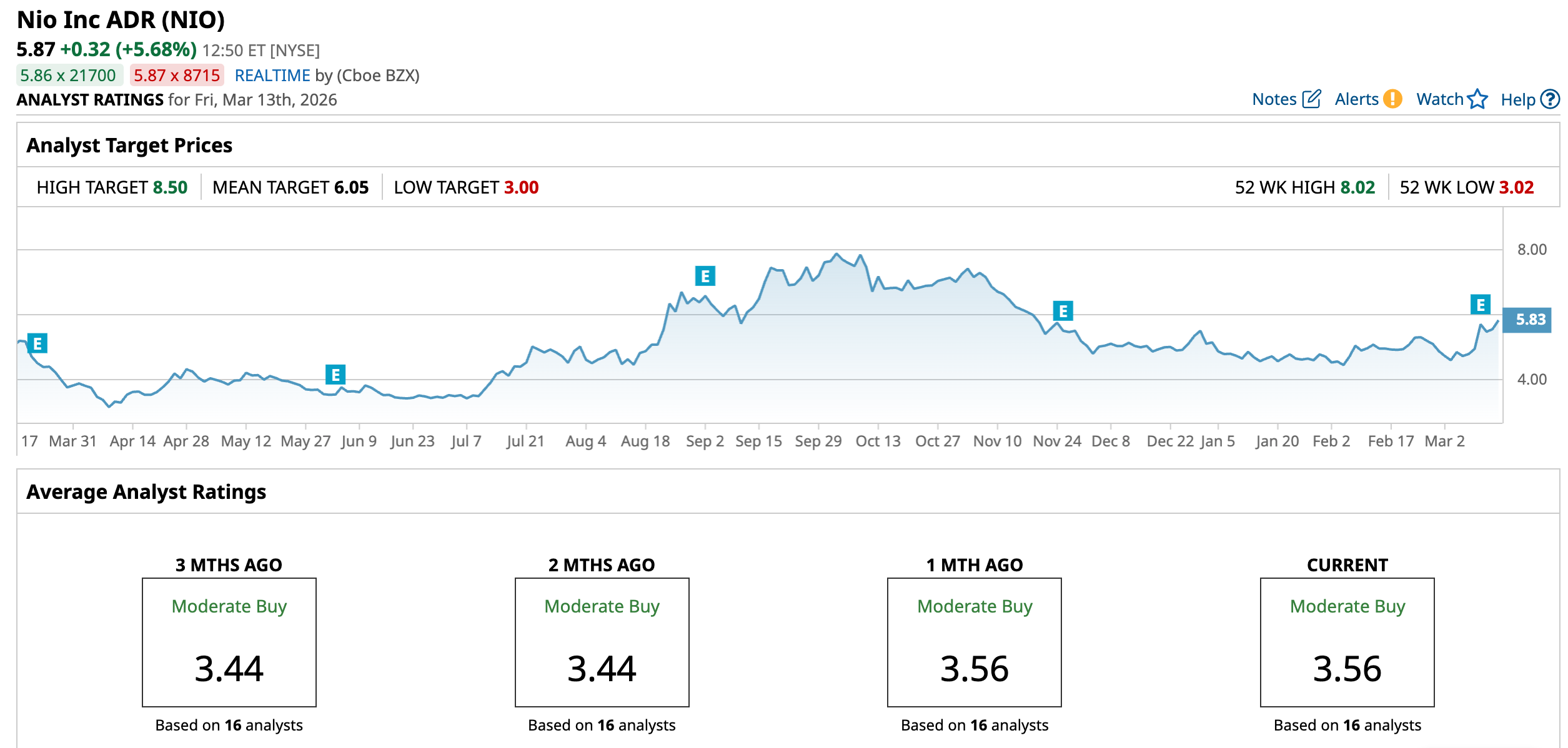Click the most recent earnings marker in March
Screen dimensions: 1568x748
click(x=1480, y=305)
